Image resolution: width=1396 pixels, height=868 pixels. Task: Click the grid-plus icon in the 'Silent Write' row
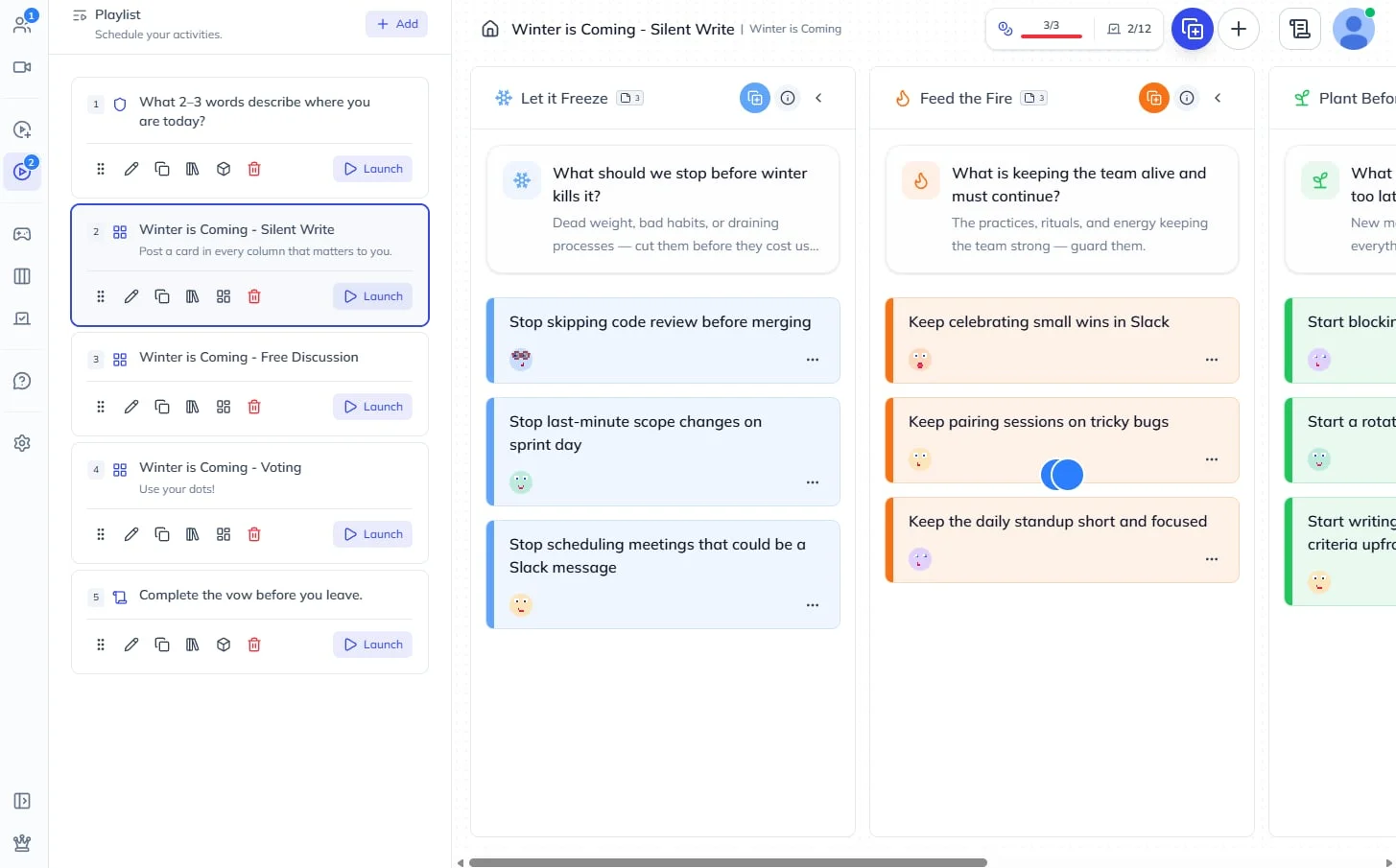224,296
